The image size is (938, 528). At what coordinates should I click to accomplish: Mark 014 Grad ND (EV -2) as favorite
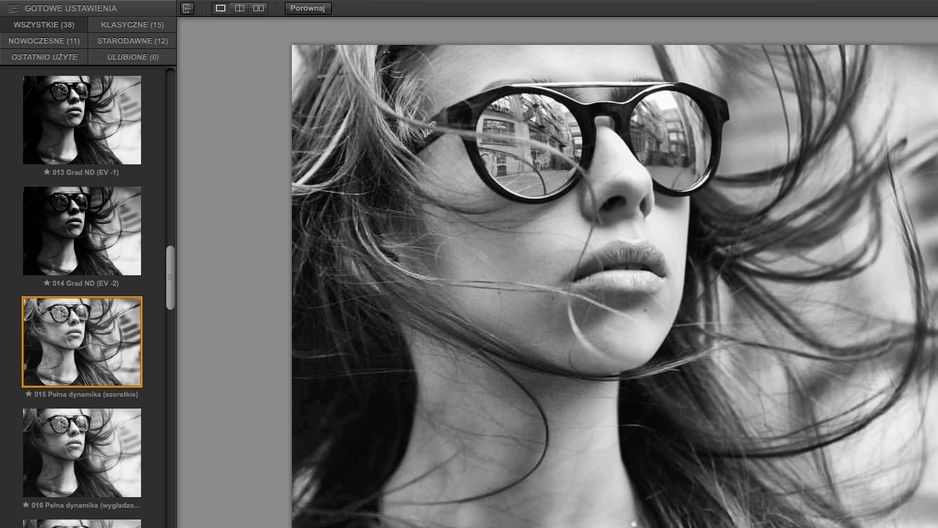[x=47, y=283]
